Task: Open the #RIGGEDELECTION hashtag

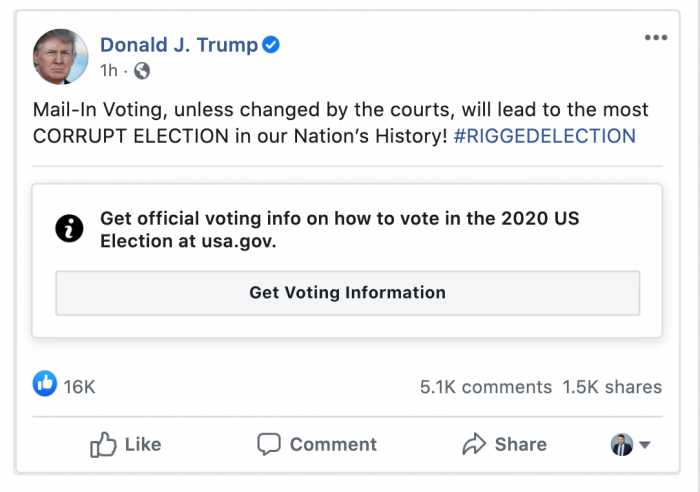Action: (544, 136)
